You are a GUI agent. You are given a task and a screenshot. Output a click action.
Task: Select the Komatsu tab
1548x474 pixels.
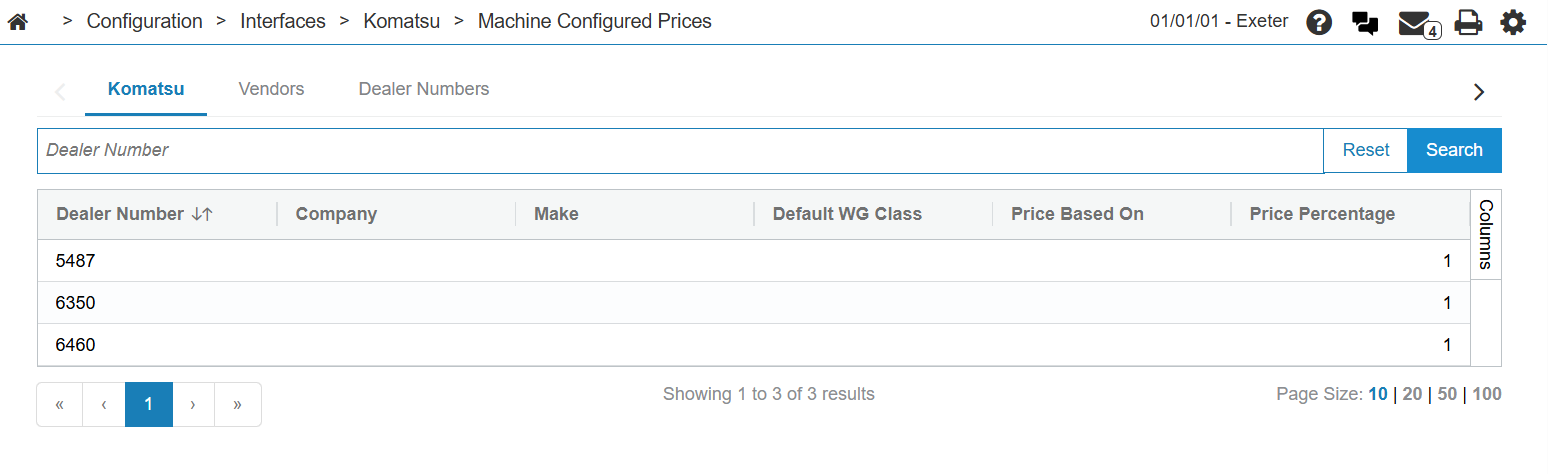click(146, 89)
